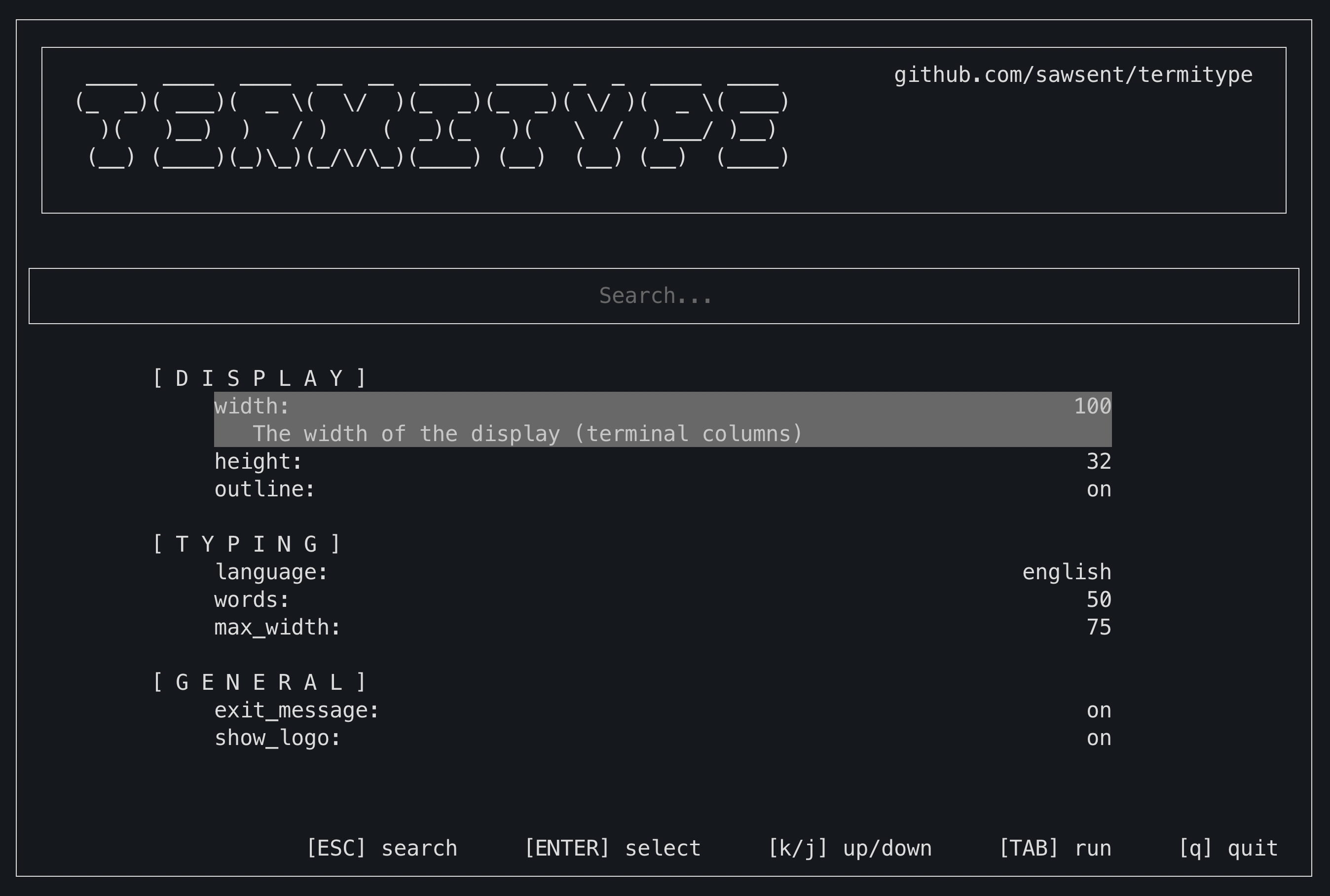Click the Search input field
This screenshot has width=1330, height=896.
(x=664, y=296)
